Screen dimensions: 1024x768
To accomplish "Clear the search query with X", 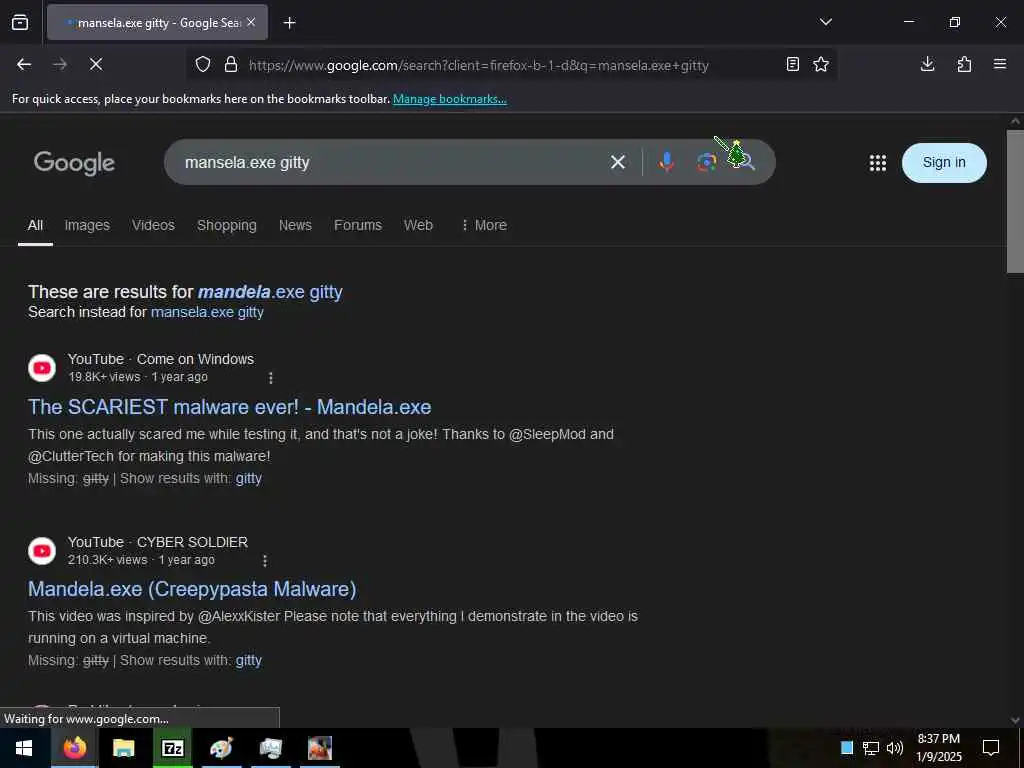I will pyautogui.click(x=618, y=163).
